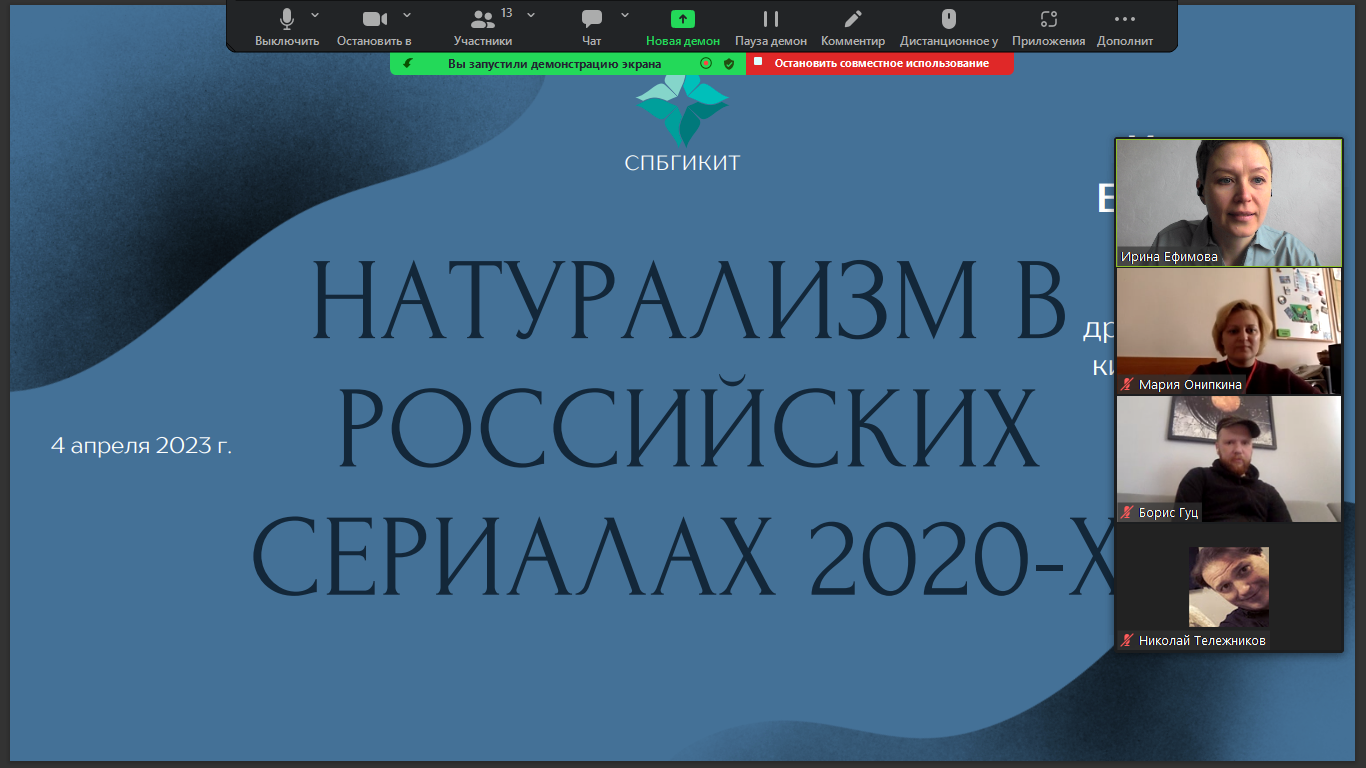Screen dimensions: 1366x768
Task: Open the Приложения apps icon
Action: 1048,19
